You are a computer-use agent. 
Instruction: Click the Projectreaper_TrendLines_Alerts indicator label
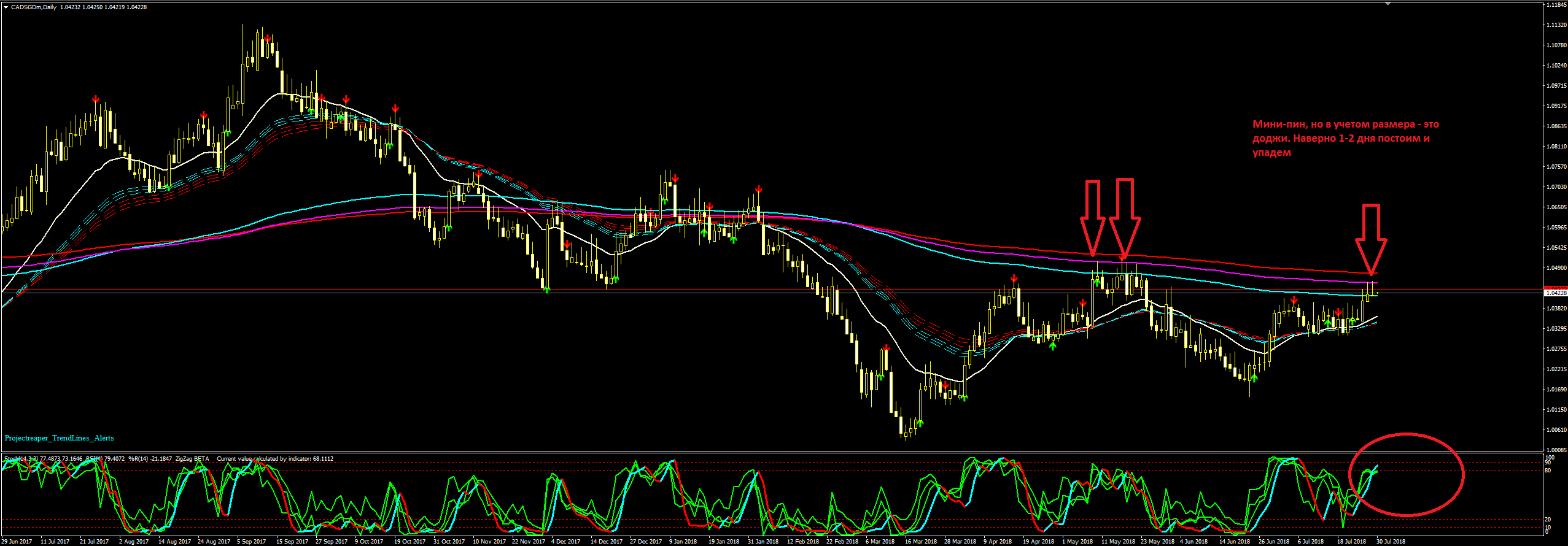(x=60, y=438)
